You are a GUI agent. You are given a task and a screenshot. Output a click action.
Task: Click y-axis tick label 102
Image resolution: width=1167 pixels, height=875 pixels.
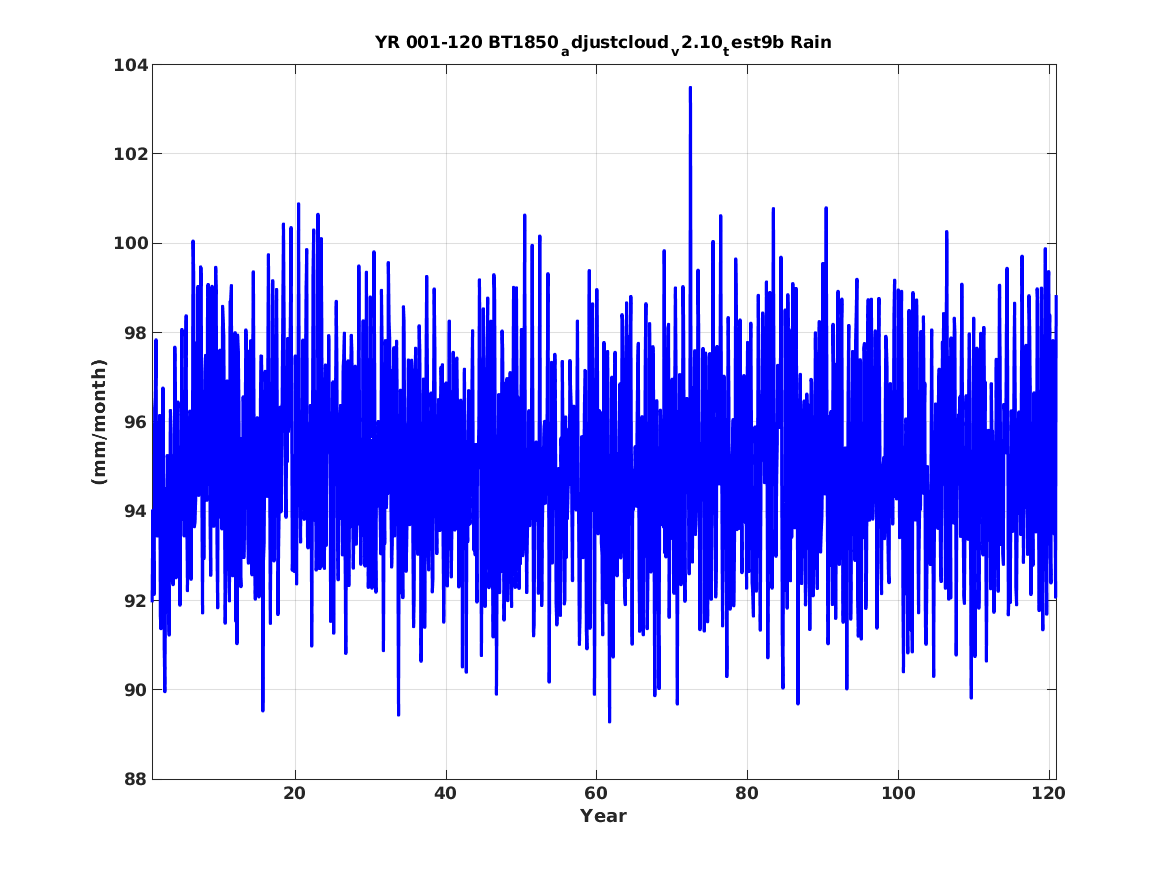(130, 155)
